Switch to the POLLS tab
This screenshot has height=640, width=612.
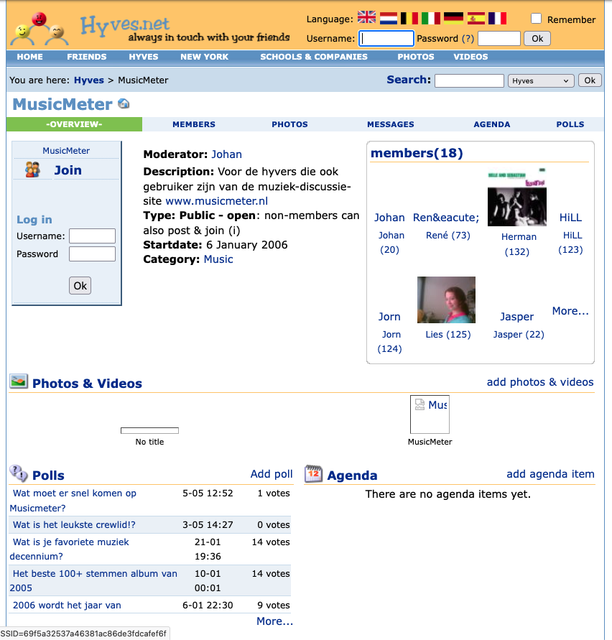click(x=570, y=124)
